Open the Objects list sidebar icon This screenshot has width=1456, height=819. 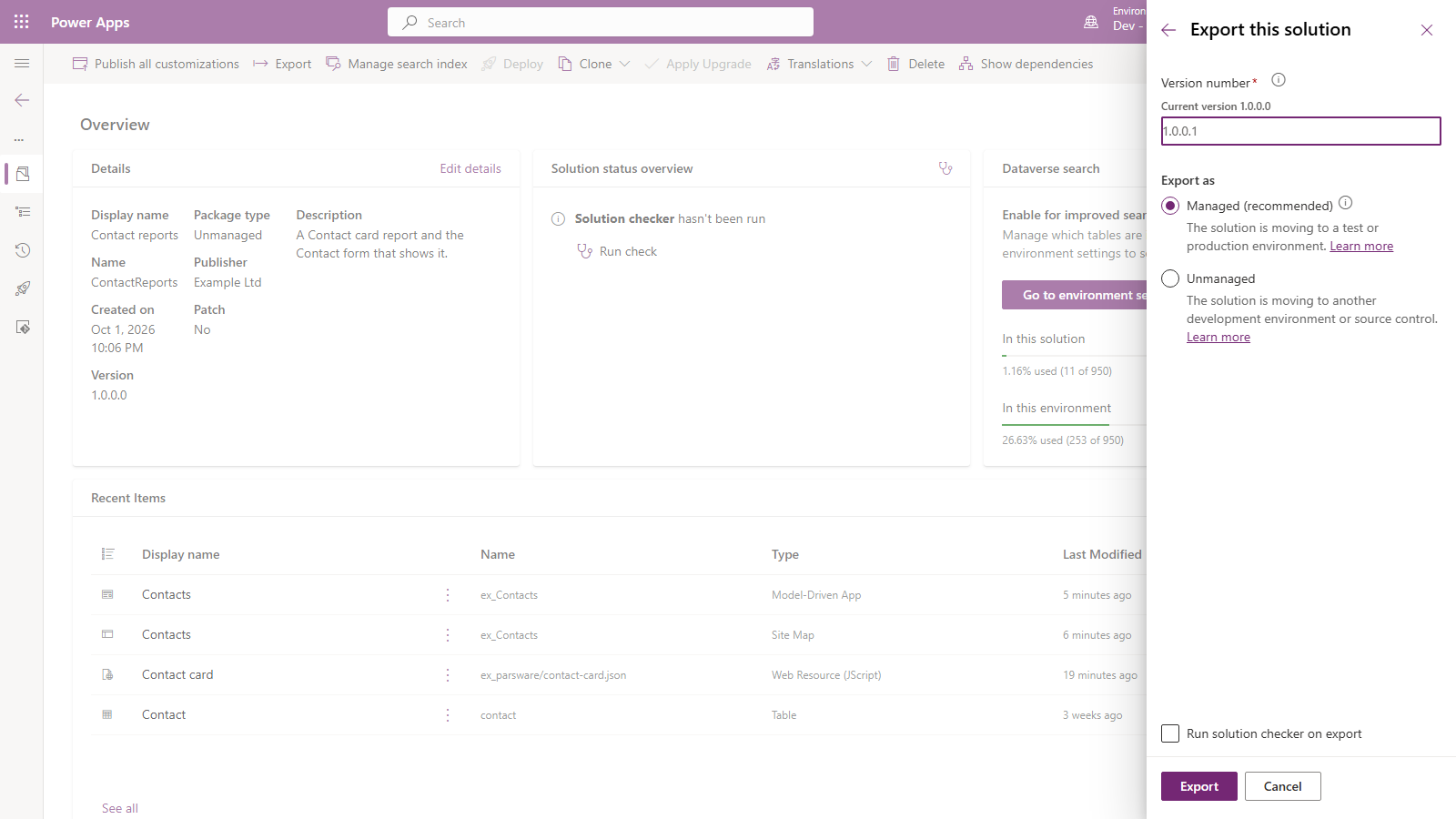click(x=23, y=212)
